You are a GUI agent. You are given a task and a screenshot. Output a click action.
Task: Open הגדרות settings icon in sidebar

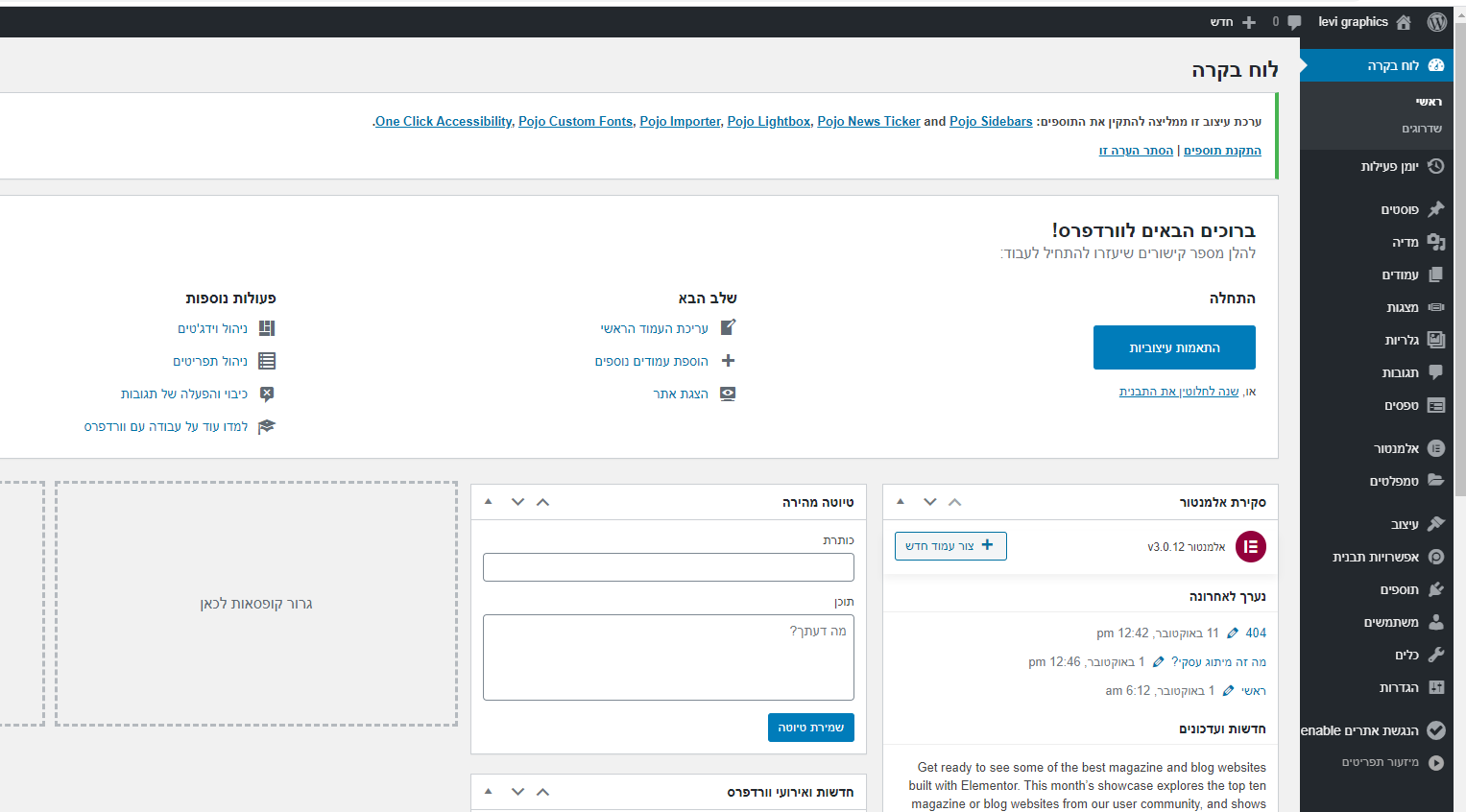1436,687
